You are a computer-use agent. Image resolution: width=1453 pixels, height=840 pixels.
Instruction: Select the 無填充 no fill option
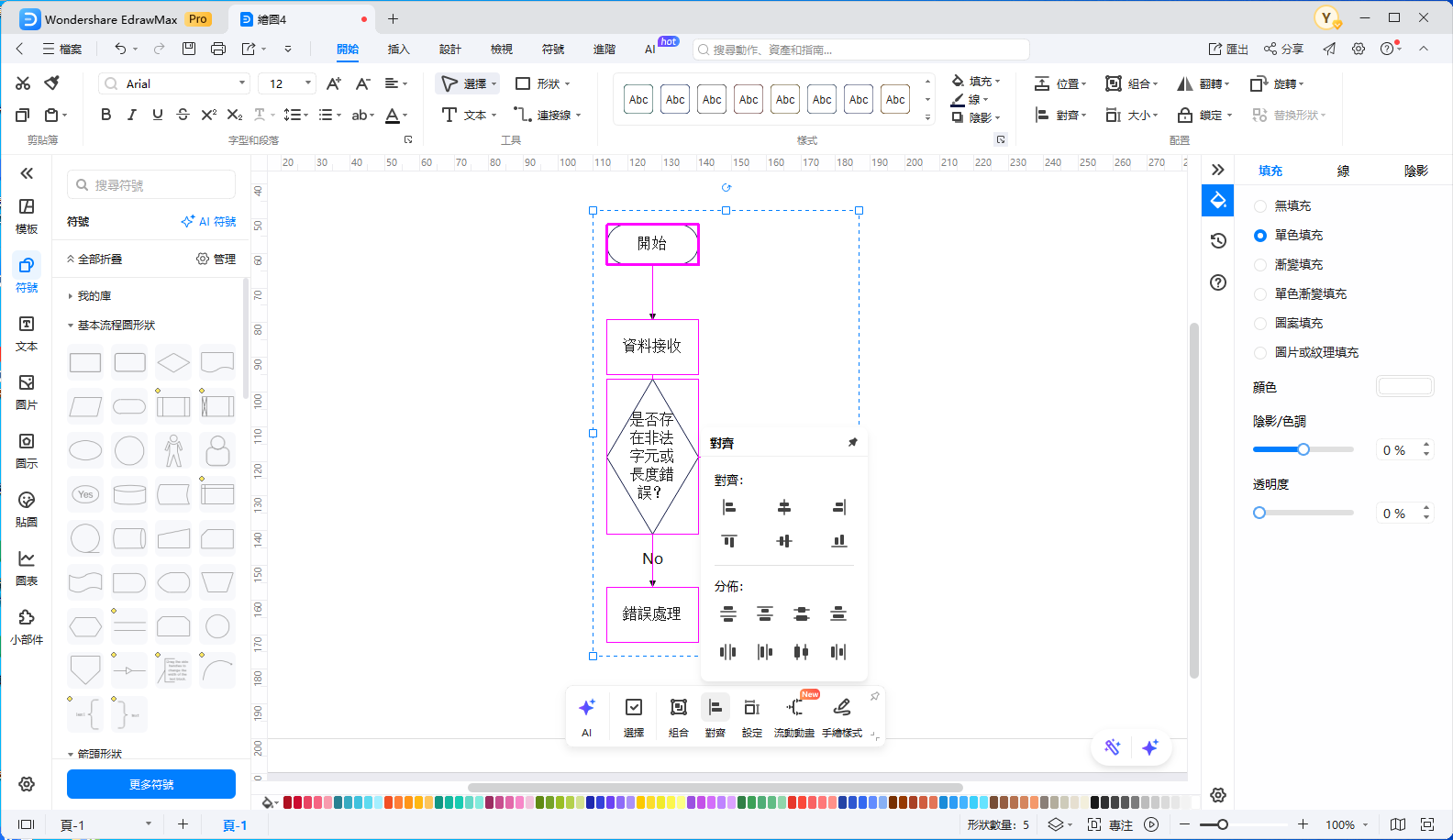pyautogui.click(x=1260, y=206)
